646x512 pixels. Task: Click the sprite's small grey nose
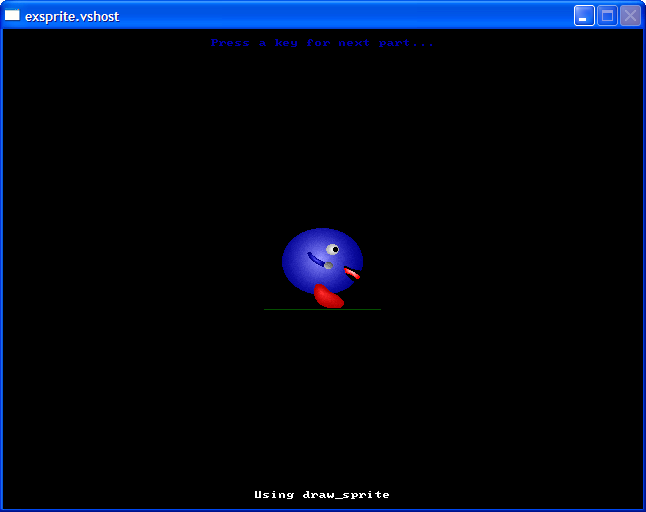point(328,265)
